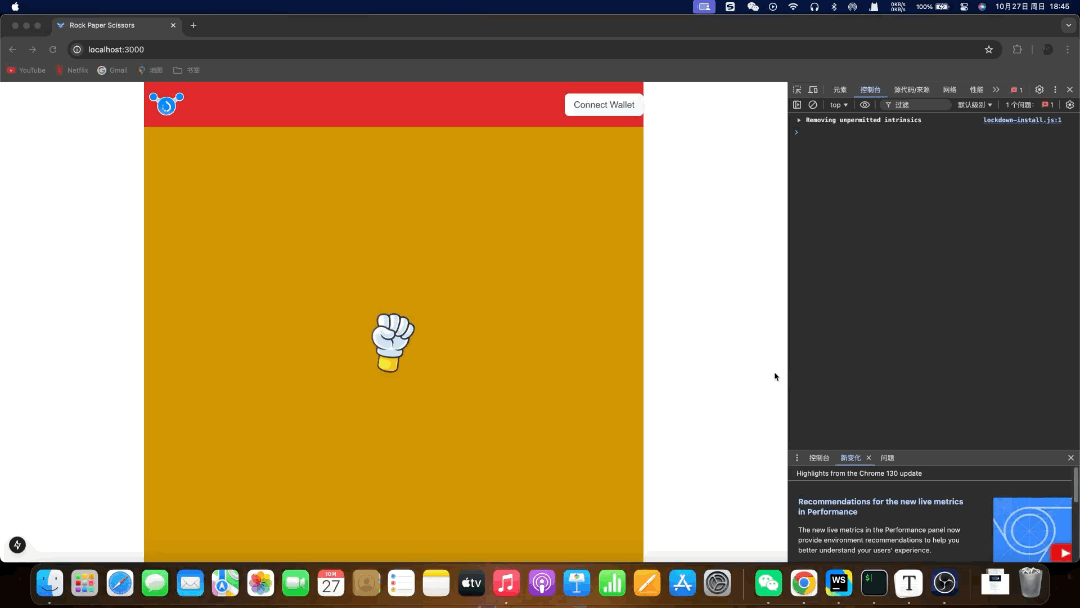Open the YouTube bookmark

click(26, 70)
